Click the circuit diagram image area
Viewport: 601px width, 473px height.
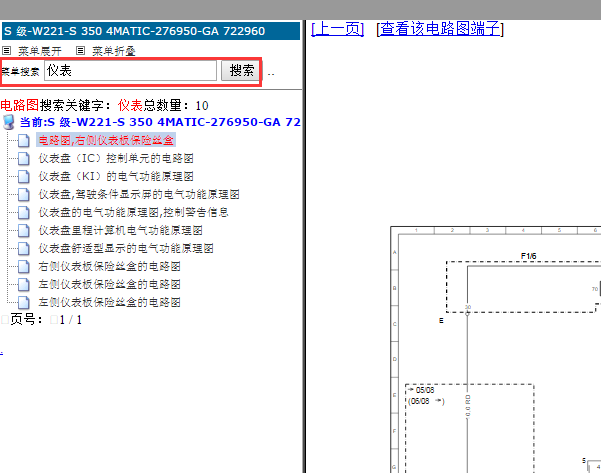[496, 349]
